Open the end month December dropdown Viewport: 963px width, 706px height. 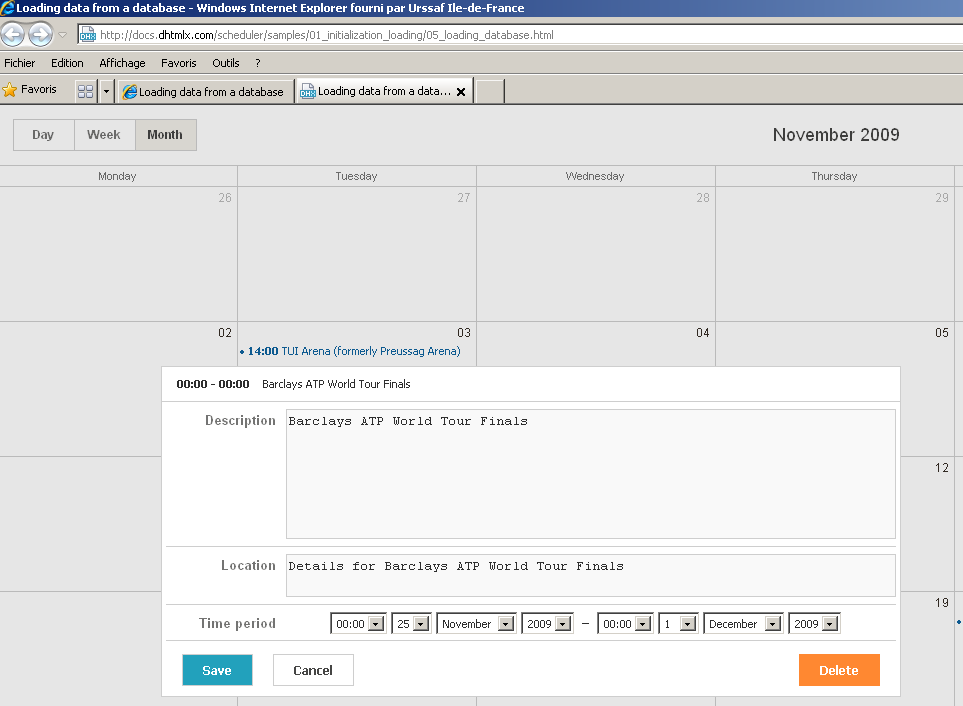point(743,624)
